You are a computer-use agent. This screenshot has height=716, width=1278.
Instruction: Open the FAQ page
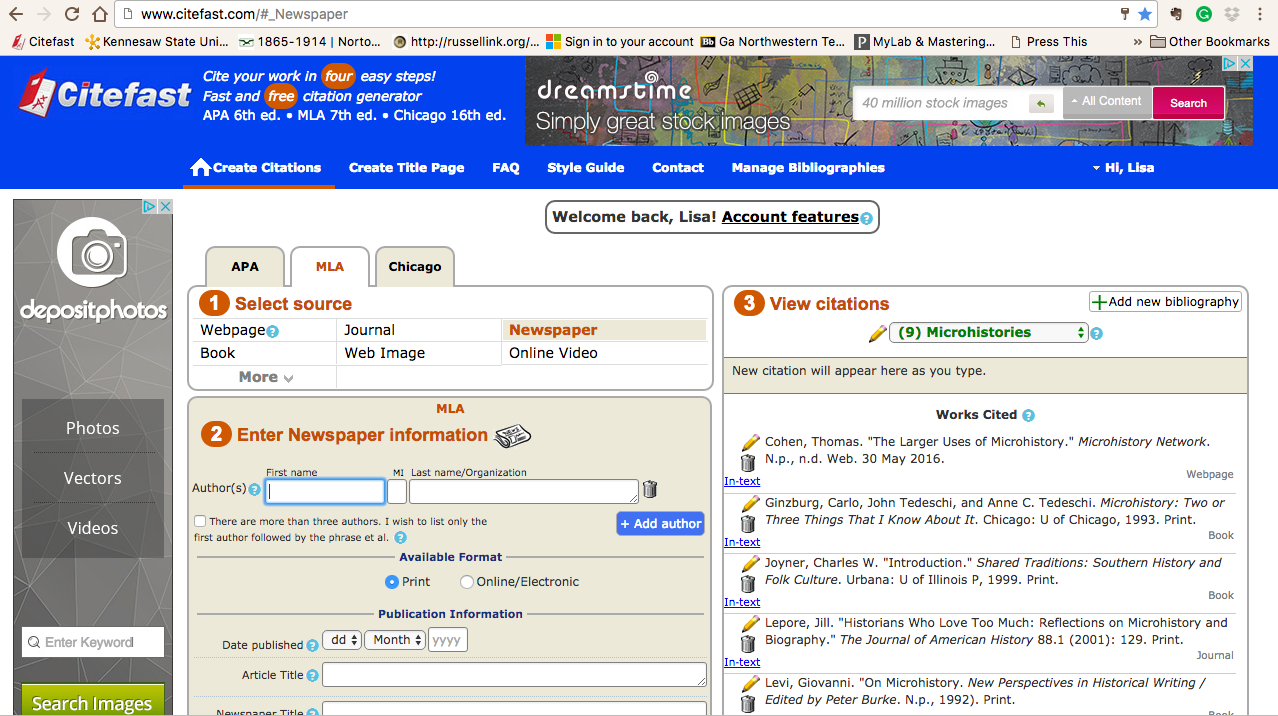click(506, 168)
